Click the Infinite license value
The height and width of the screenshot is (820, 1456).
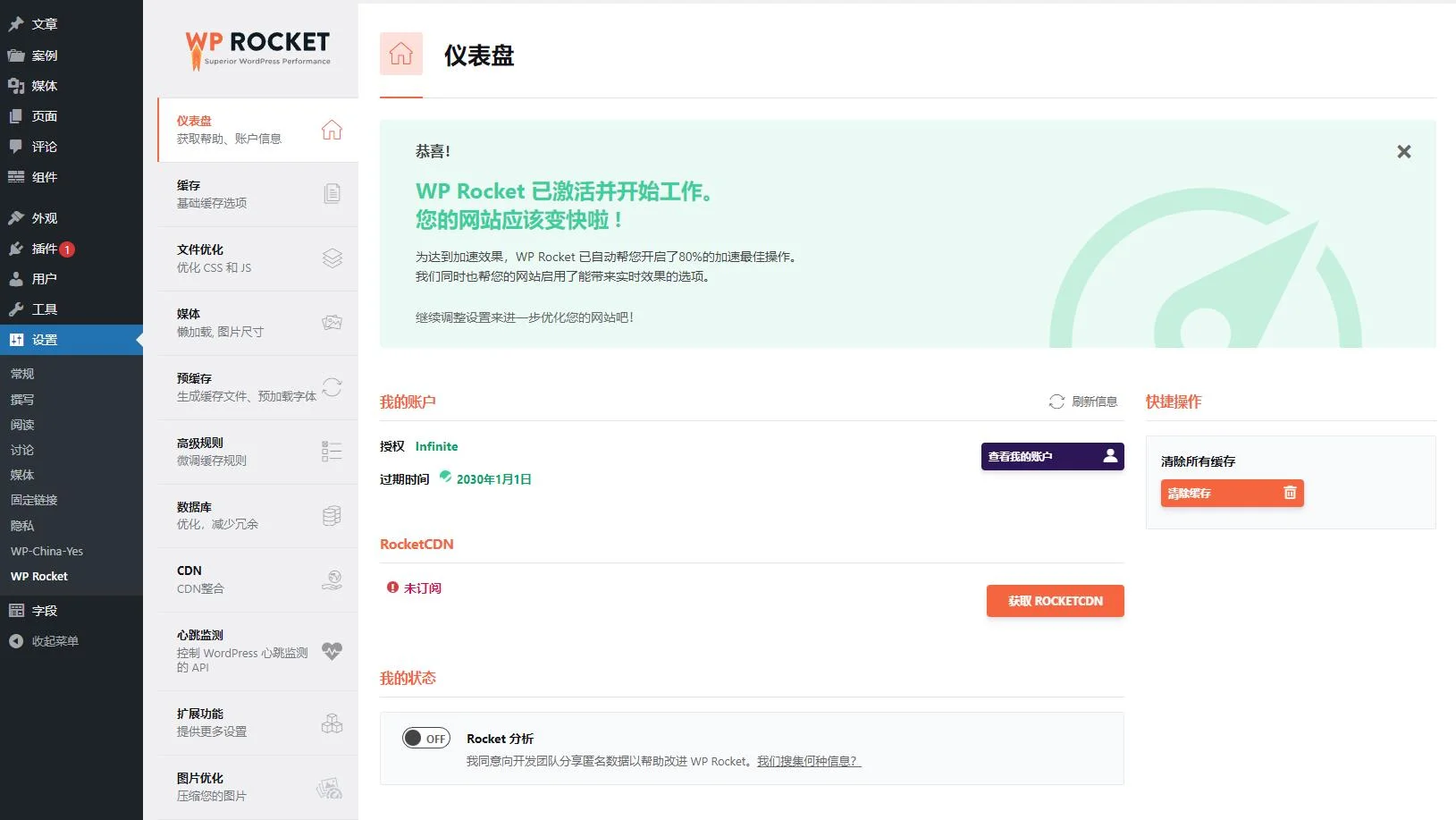(436, 446)
